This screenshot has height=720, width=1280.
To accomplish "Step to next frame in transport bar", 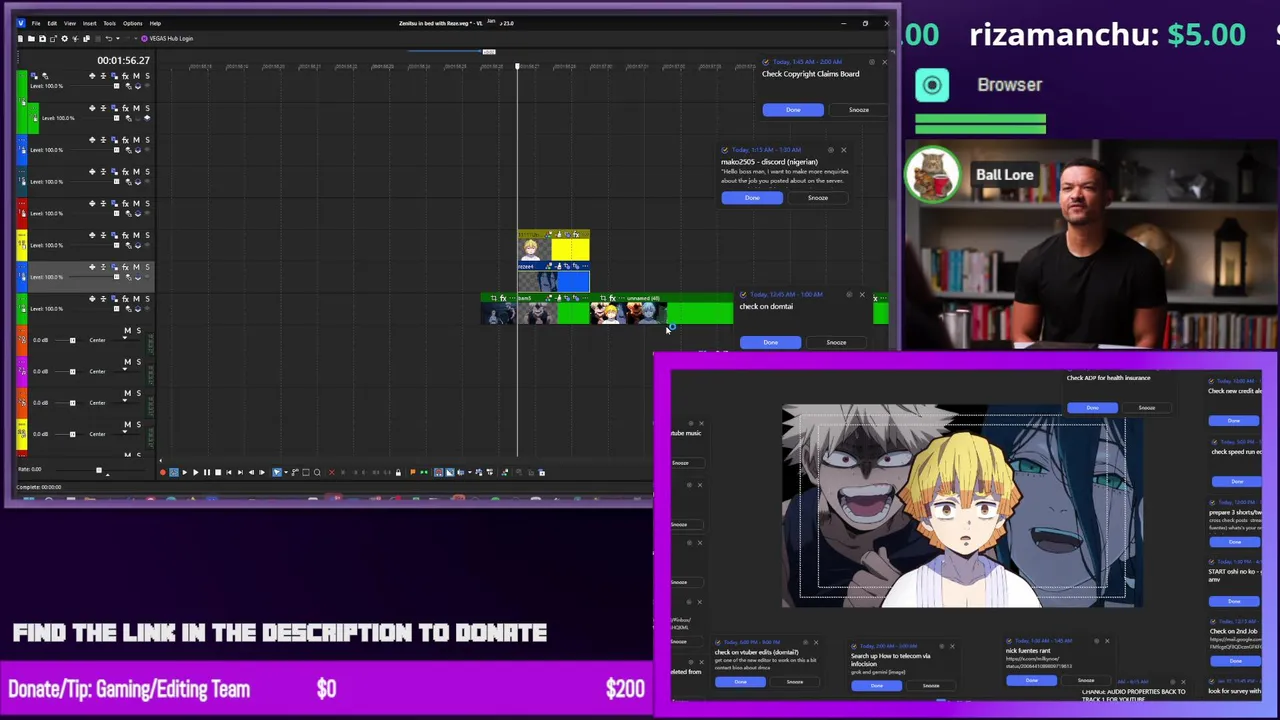I will [x=262, y=472].
